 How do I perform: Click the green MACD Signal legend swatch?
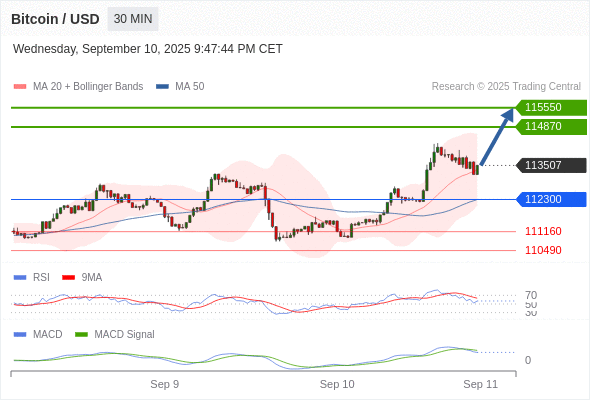tap(81, 335)
